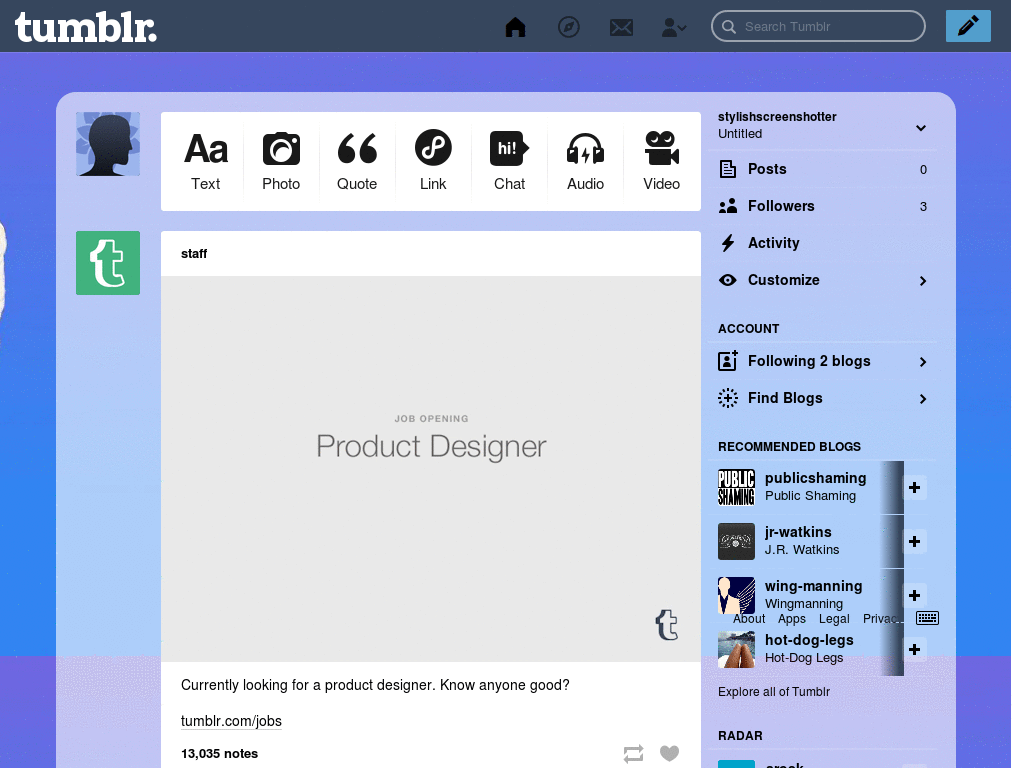Open Following 2 blogs
Viewport: 1024px width, 768px height.
823,361
